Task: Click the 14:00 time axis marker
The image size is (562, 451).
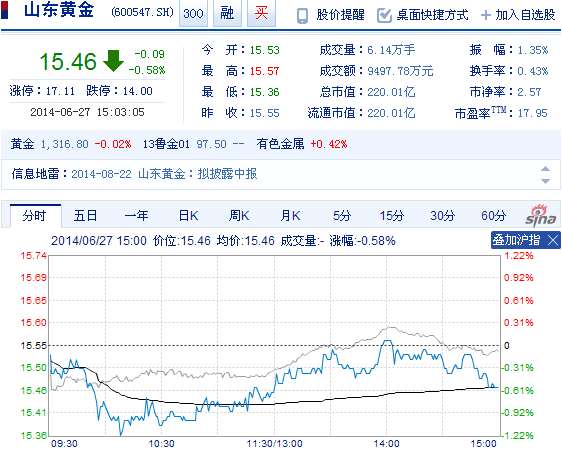Action: tap(386, 444)
